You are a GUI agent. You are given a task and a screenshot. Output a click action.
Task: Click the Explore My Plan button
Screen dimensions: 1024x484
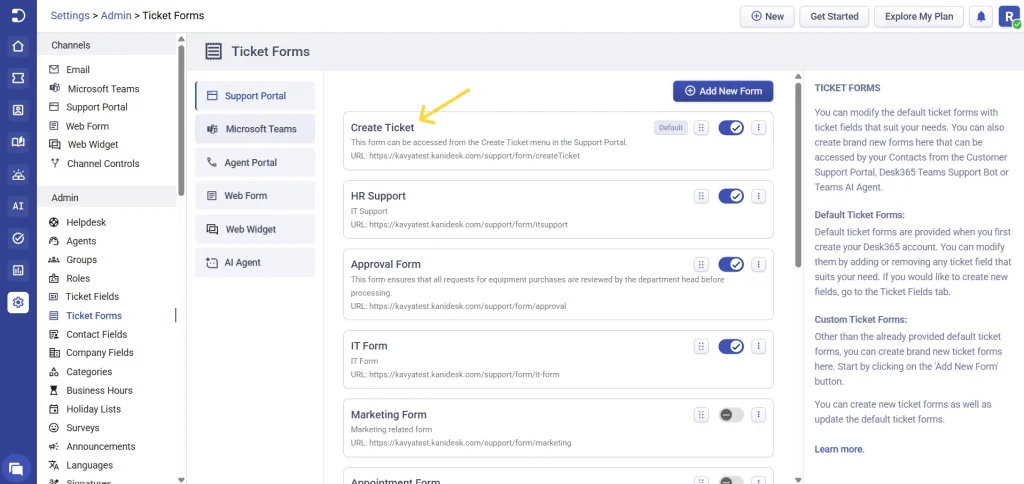tap(919, 16)
